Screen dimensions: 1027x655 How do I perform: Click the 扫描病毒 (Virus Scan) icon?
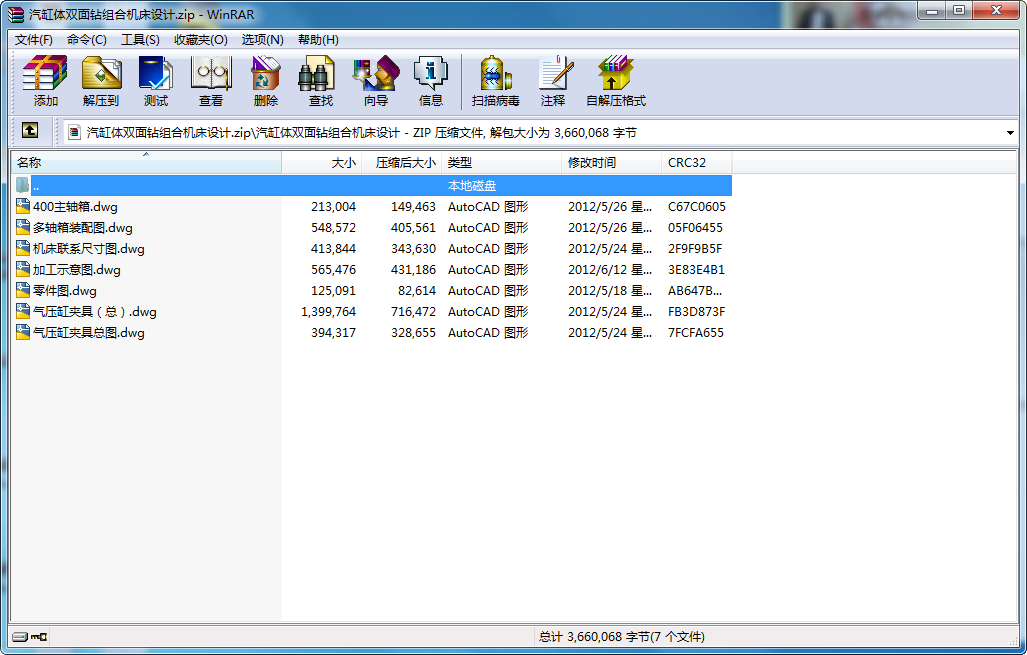tap(494, 80)
